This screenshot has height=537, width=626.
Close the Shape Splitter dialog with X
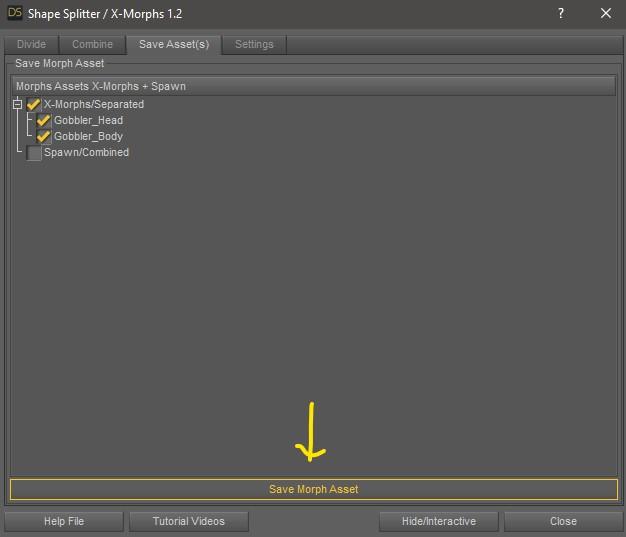[606, 14]
